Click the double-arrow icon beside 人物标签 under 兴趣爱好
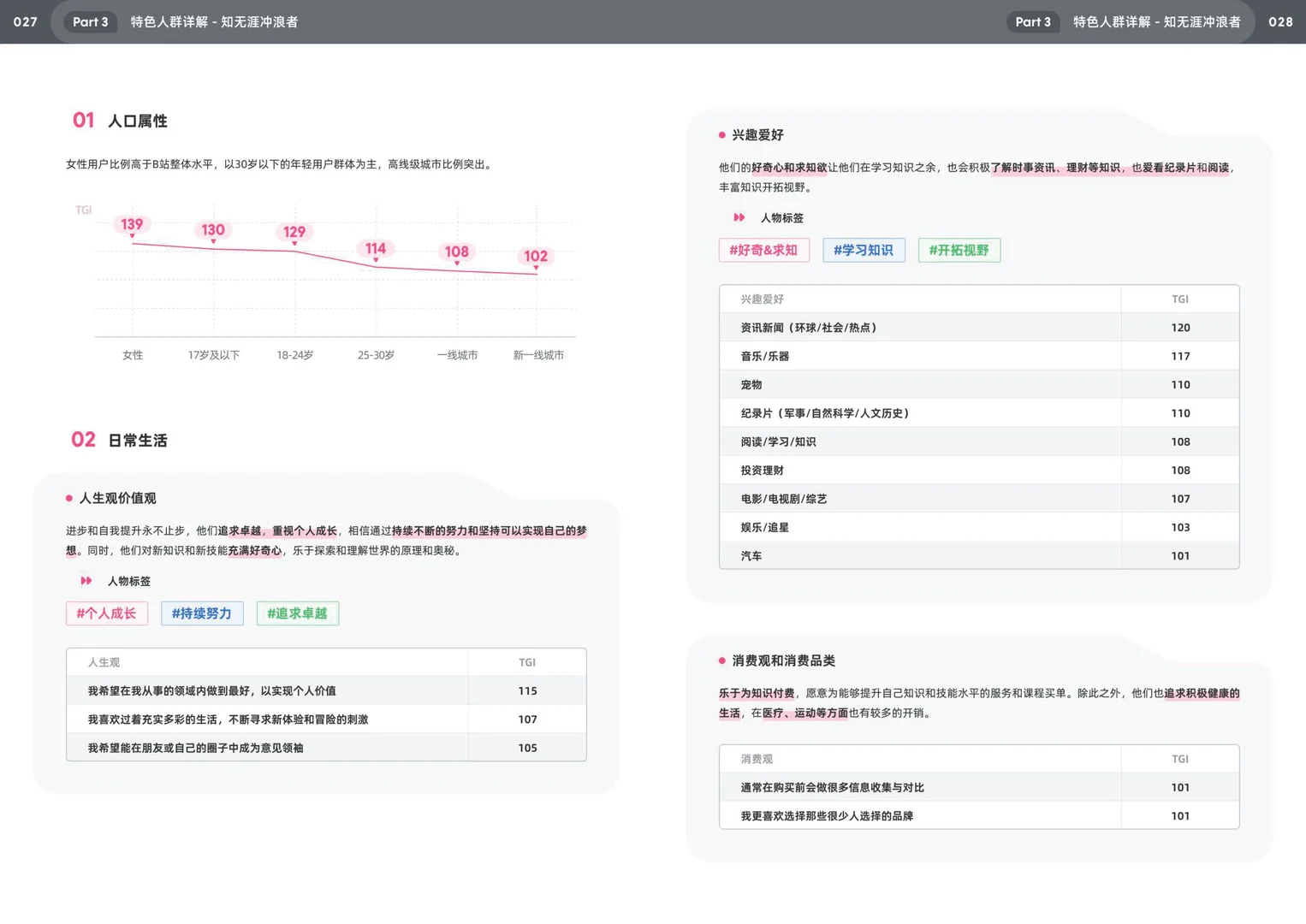 click(739, 218)
